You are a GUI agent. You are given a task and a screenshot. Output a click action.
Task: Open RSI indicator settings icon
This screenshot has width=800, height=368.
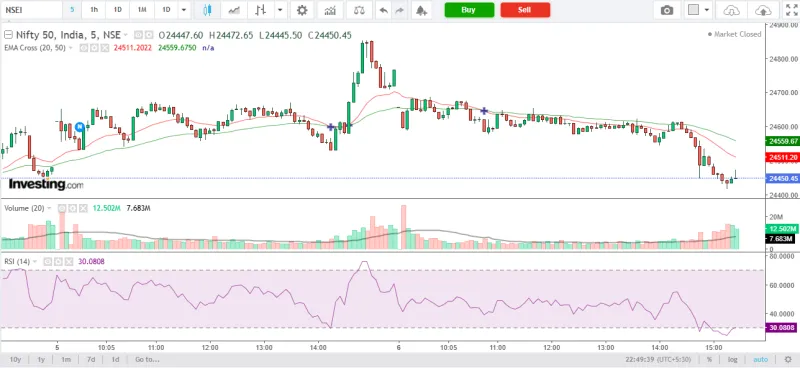pyautogui.click(x=58, y=261)
